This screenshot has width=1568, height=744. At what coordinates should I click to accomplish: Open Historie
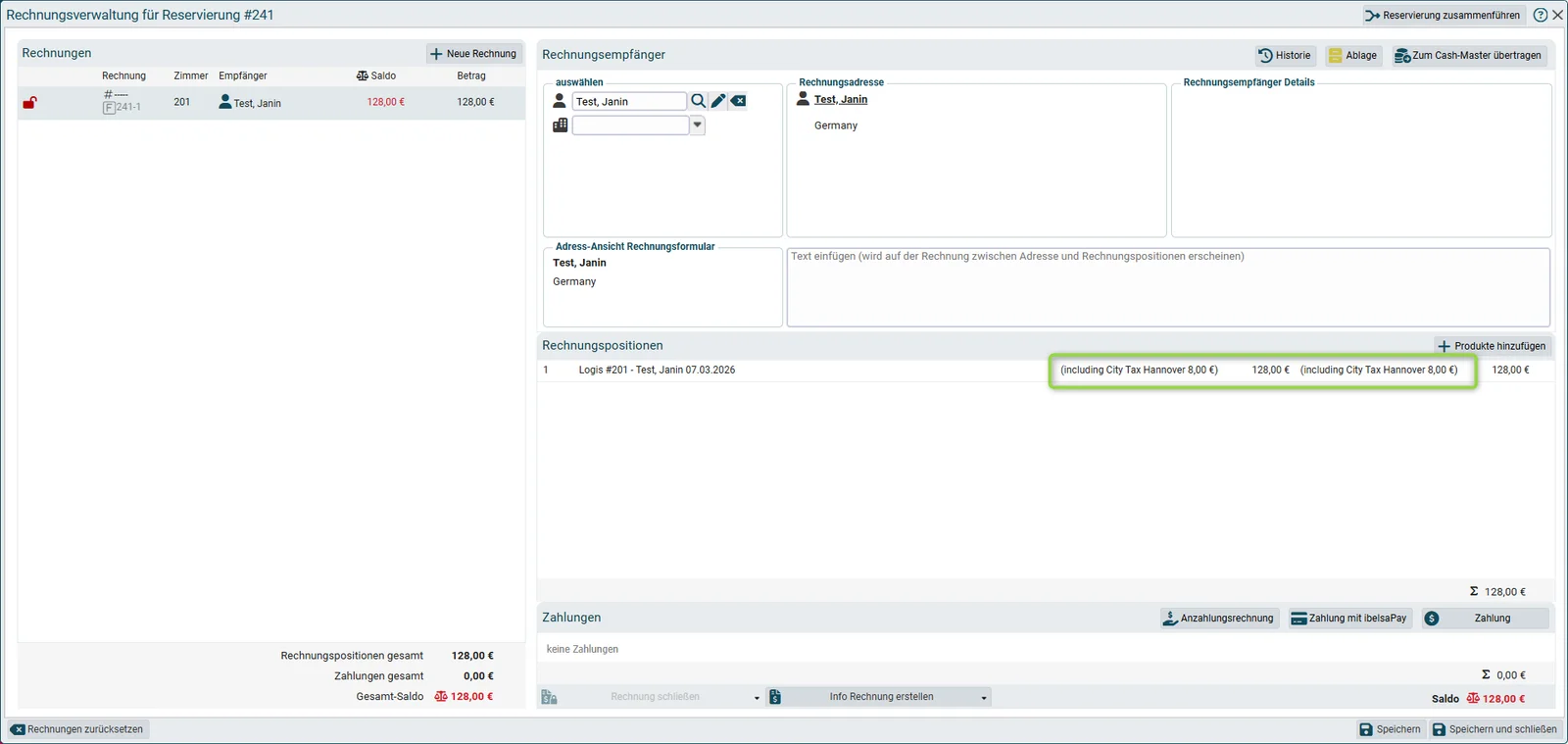[1285, 56]
